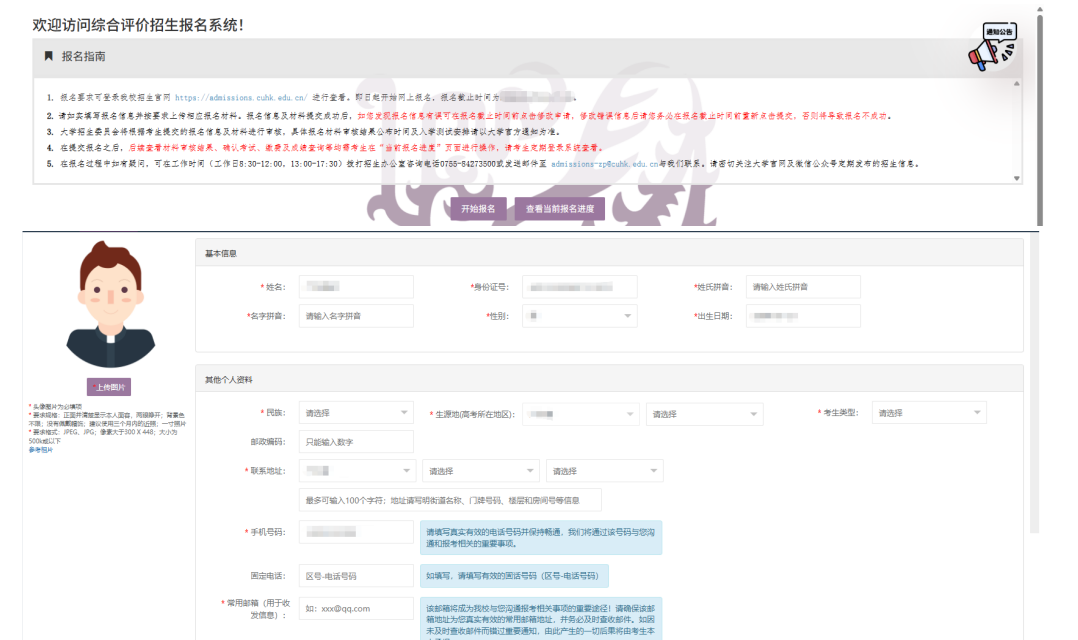This screenshot has width=1078, height=640.
Task: Focus the 名字拼音 text box
Action: [355, 316]
